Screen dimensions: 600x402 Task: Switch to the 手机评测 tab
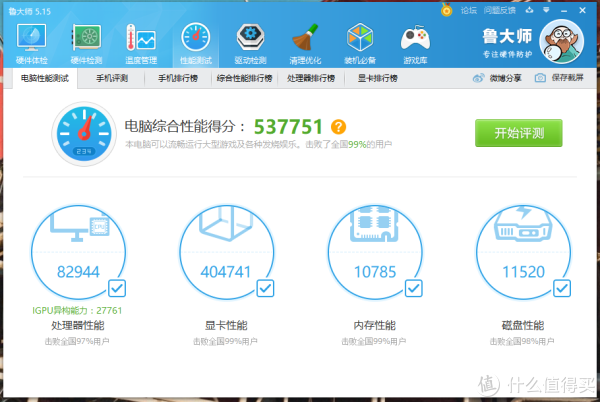pos(112,78)
